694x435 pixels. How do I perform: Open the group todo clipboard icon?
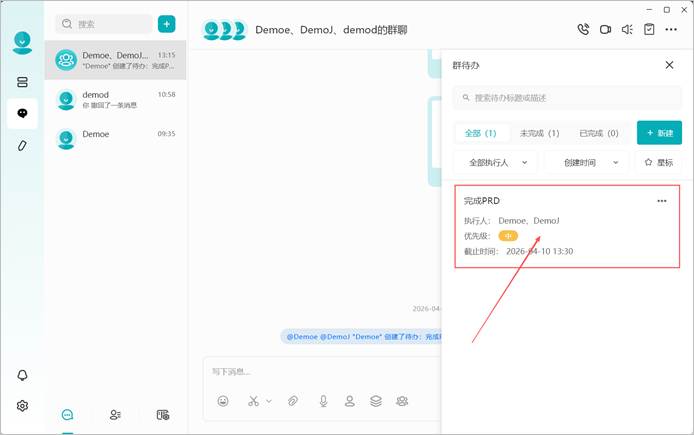click(x=649, y=30)
